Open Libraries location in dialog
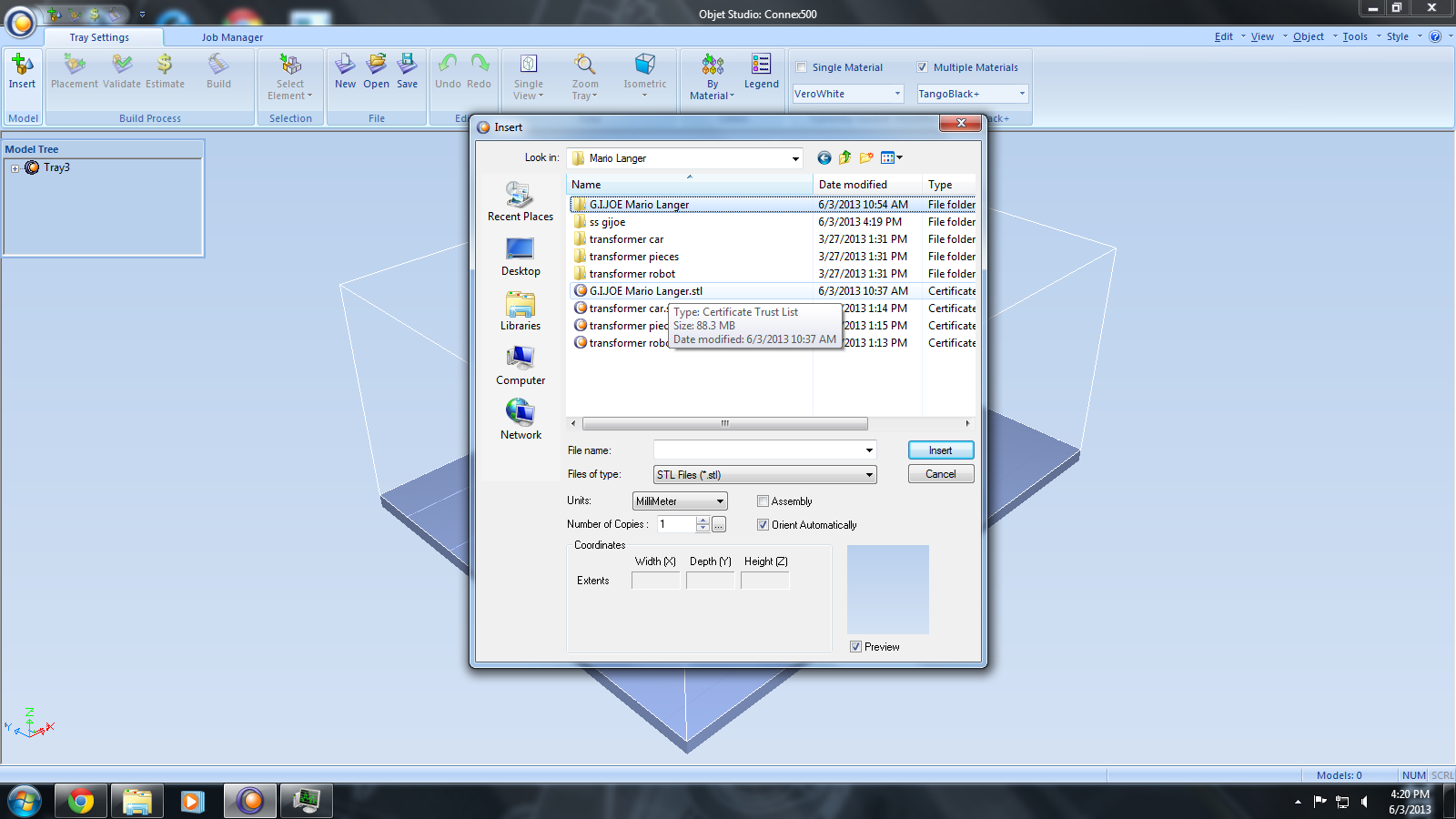 [521, 310]
